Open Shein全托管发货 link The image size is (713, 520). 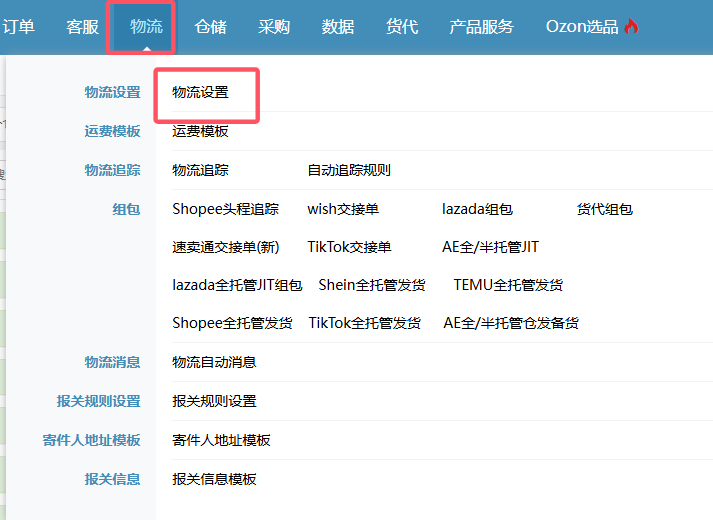(x=372, y=285)
